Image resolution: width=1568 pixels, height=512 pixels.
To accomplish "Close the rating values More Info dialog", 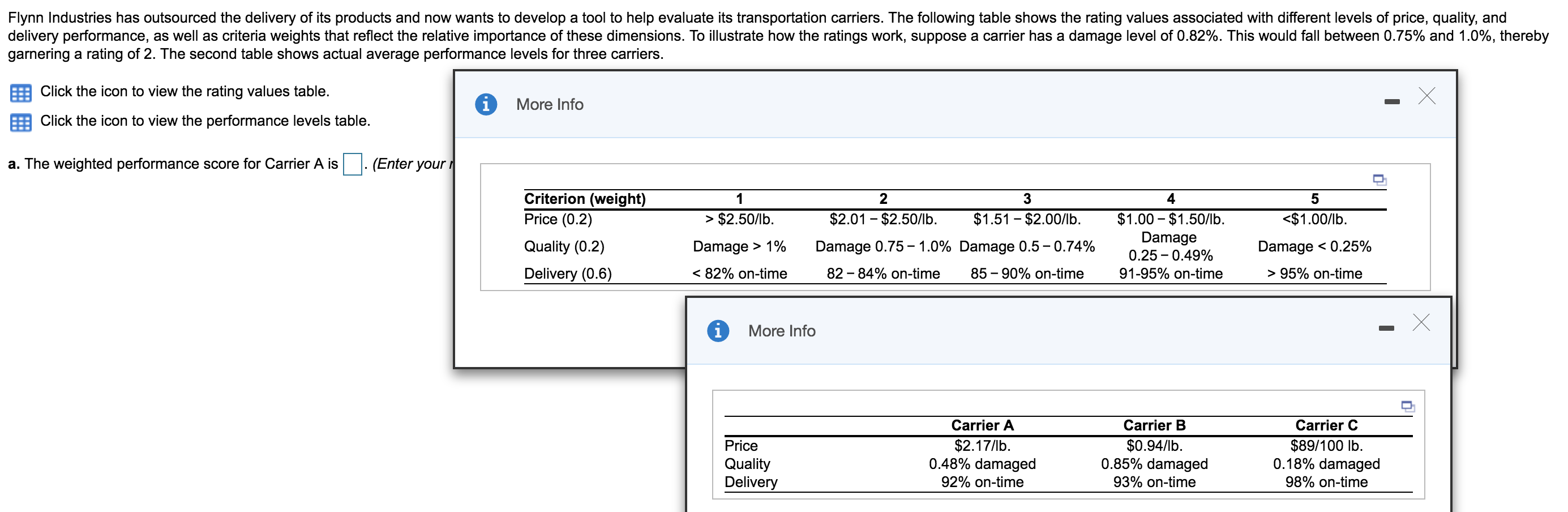I will click(1427, 96).
